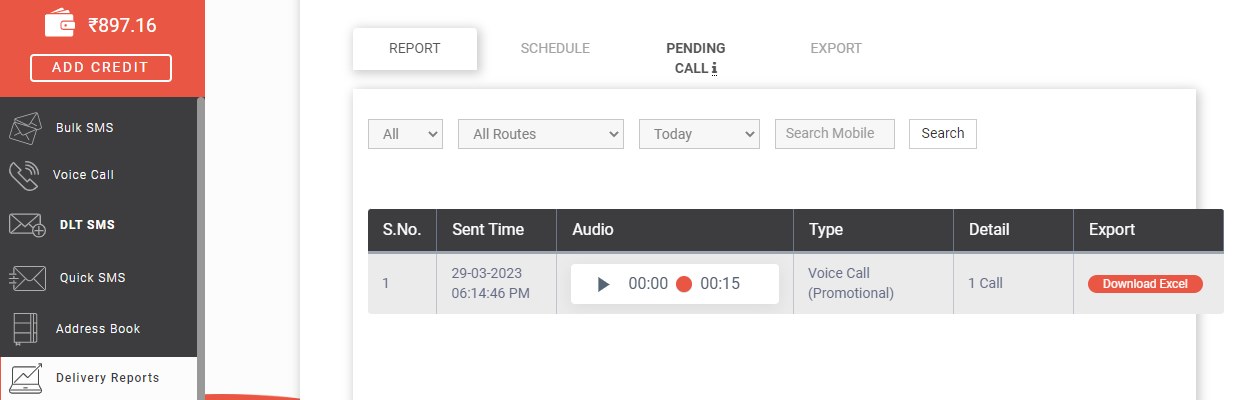Click the Add Credit button
This screenshot has height=400, width=1244.
click(x=101, y=68)
